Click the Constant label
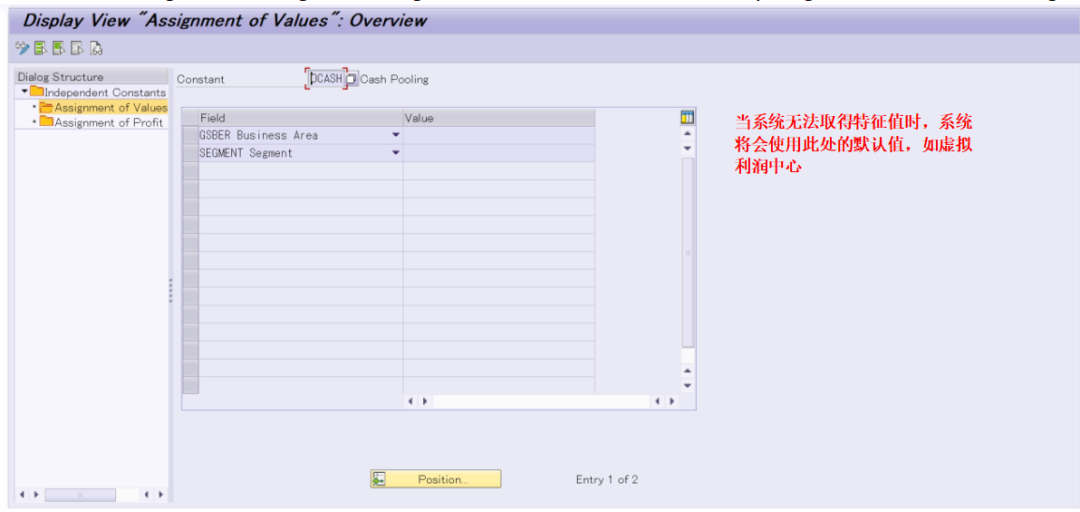Screen dimensions: 1080x512 coord(200,79)
